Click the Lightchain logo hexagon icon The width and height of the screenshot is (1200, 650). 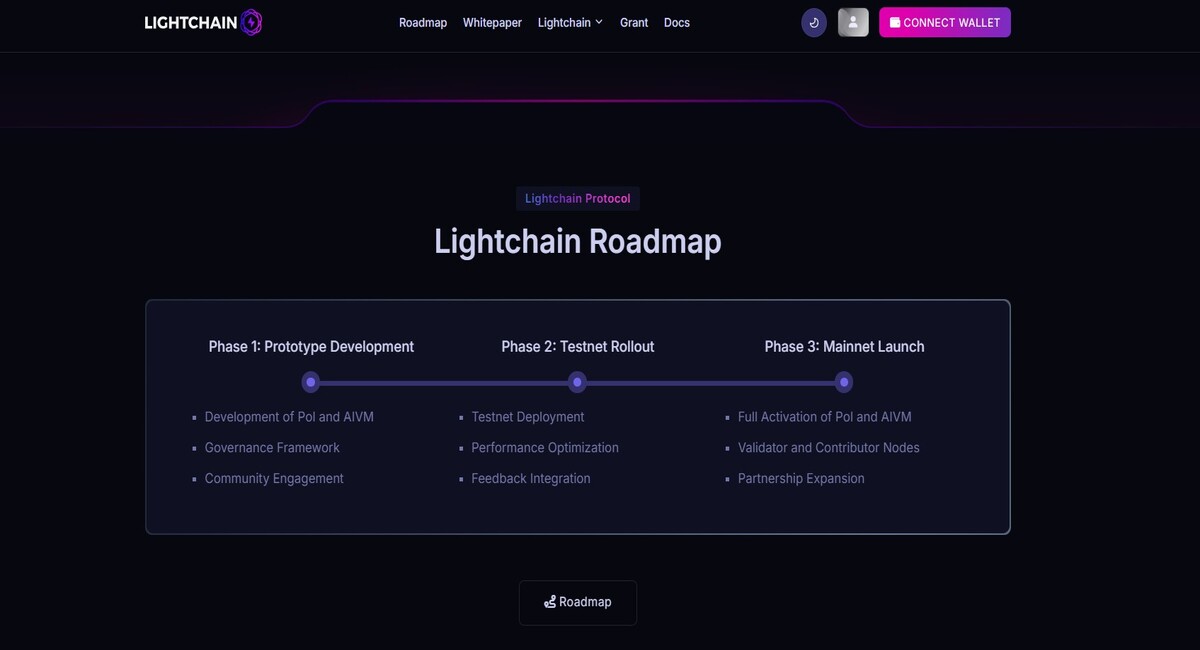pyautogui.click(x=252, y=23)
